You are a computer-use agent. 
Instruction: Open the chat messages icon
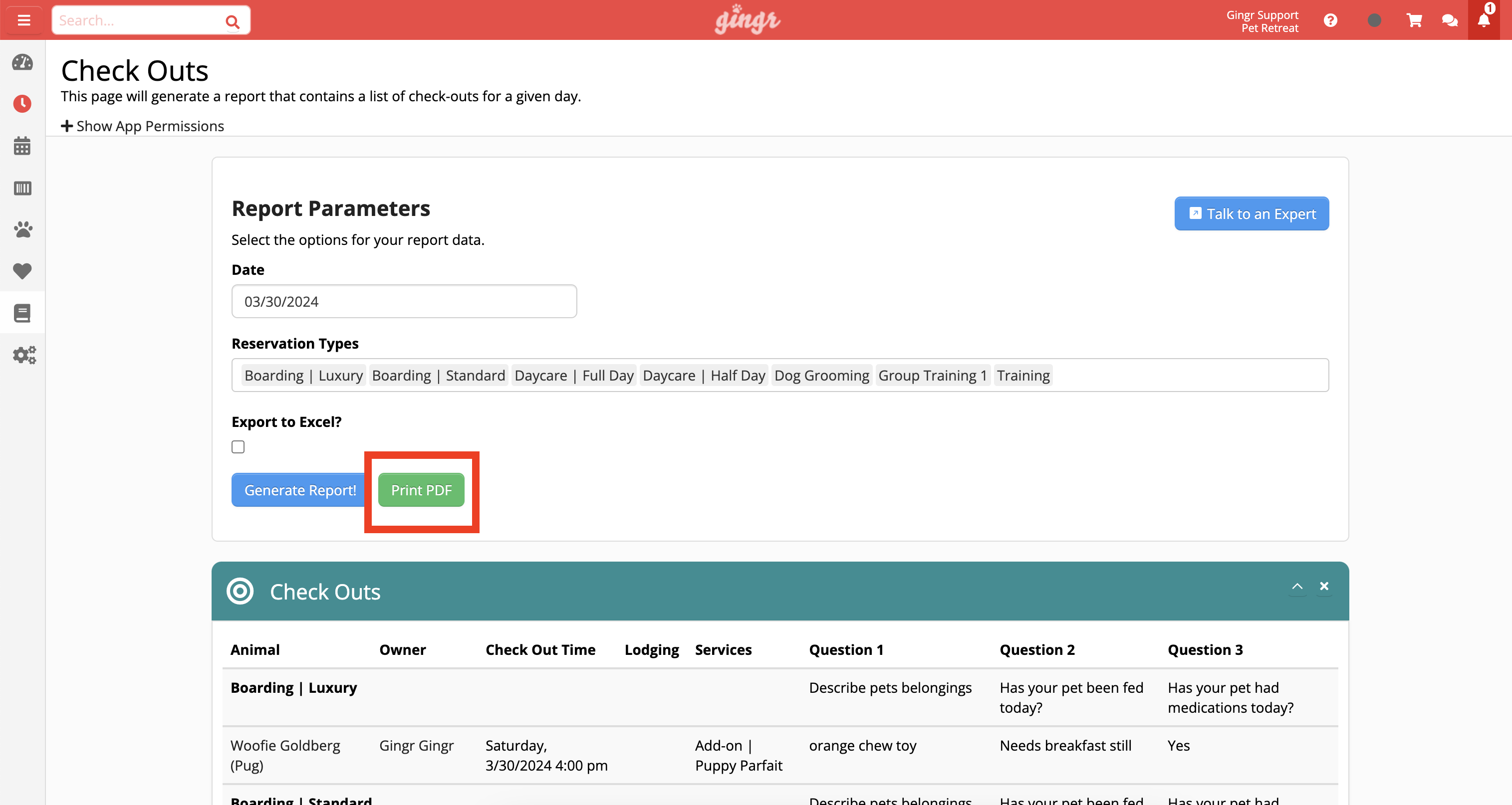click(x=1449, y=20)
